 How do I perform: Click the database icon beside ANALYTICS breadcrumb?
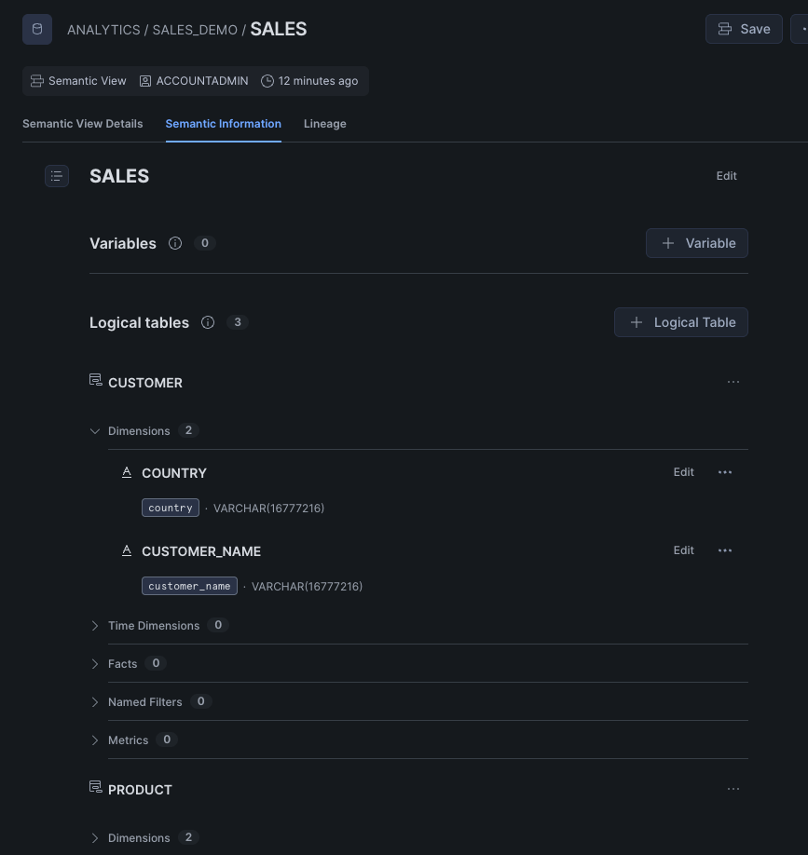37,29
